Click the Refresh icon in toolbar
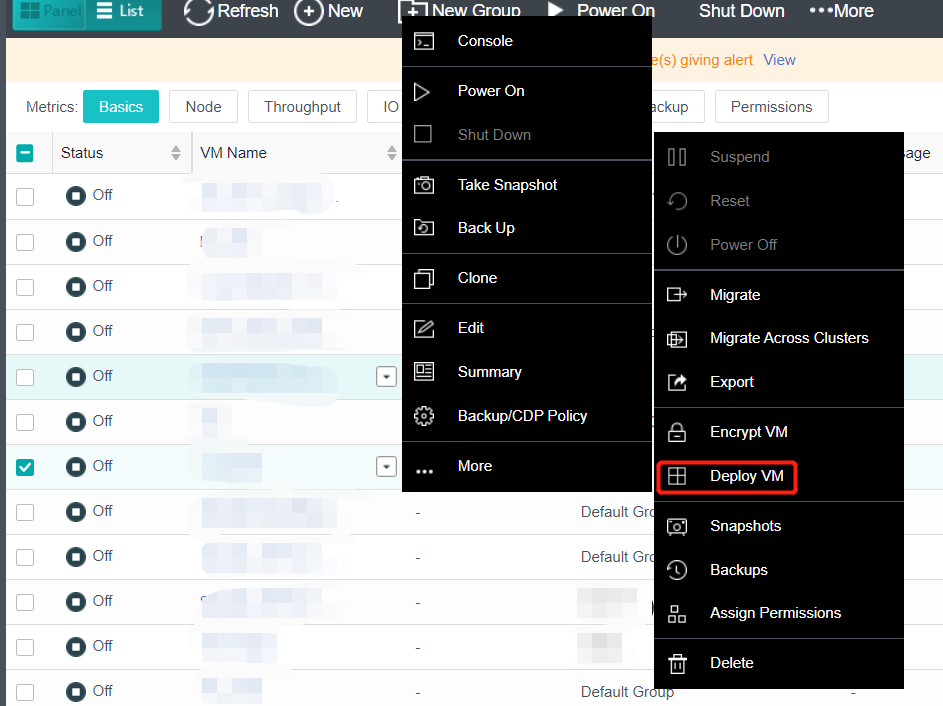 (199, 12)
